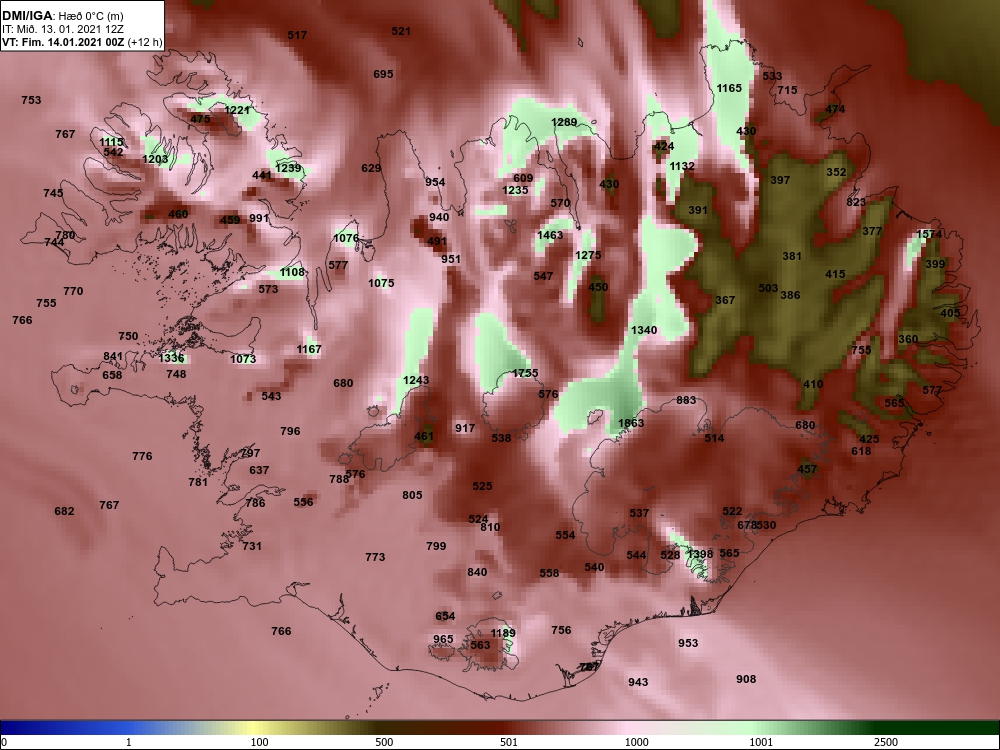
Task: Click the map value "474"
Action: click(x=835, y=109)
